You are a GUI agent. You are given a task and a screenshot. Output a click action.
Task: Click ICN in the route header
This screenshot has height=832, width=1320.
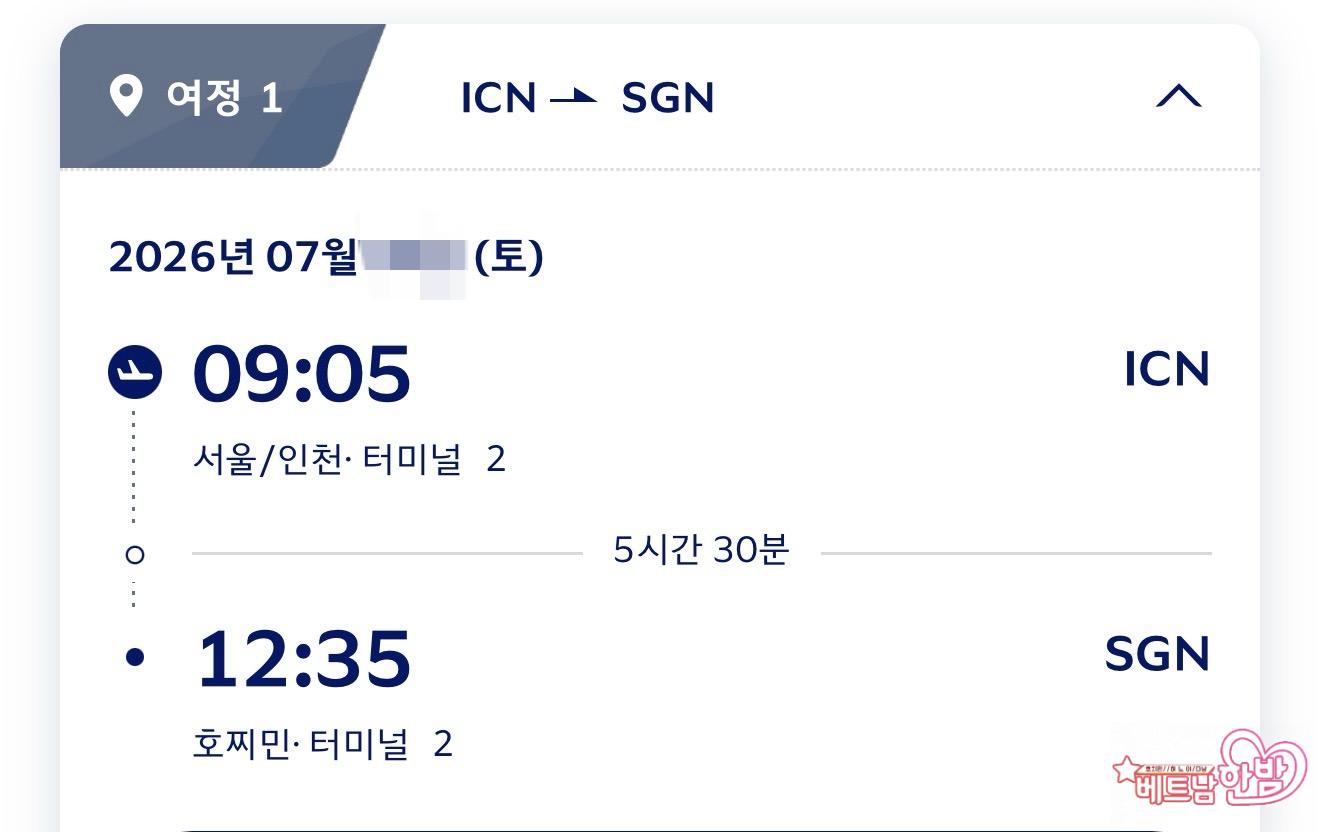point(498,98)
